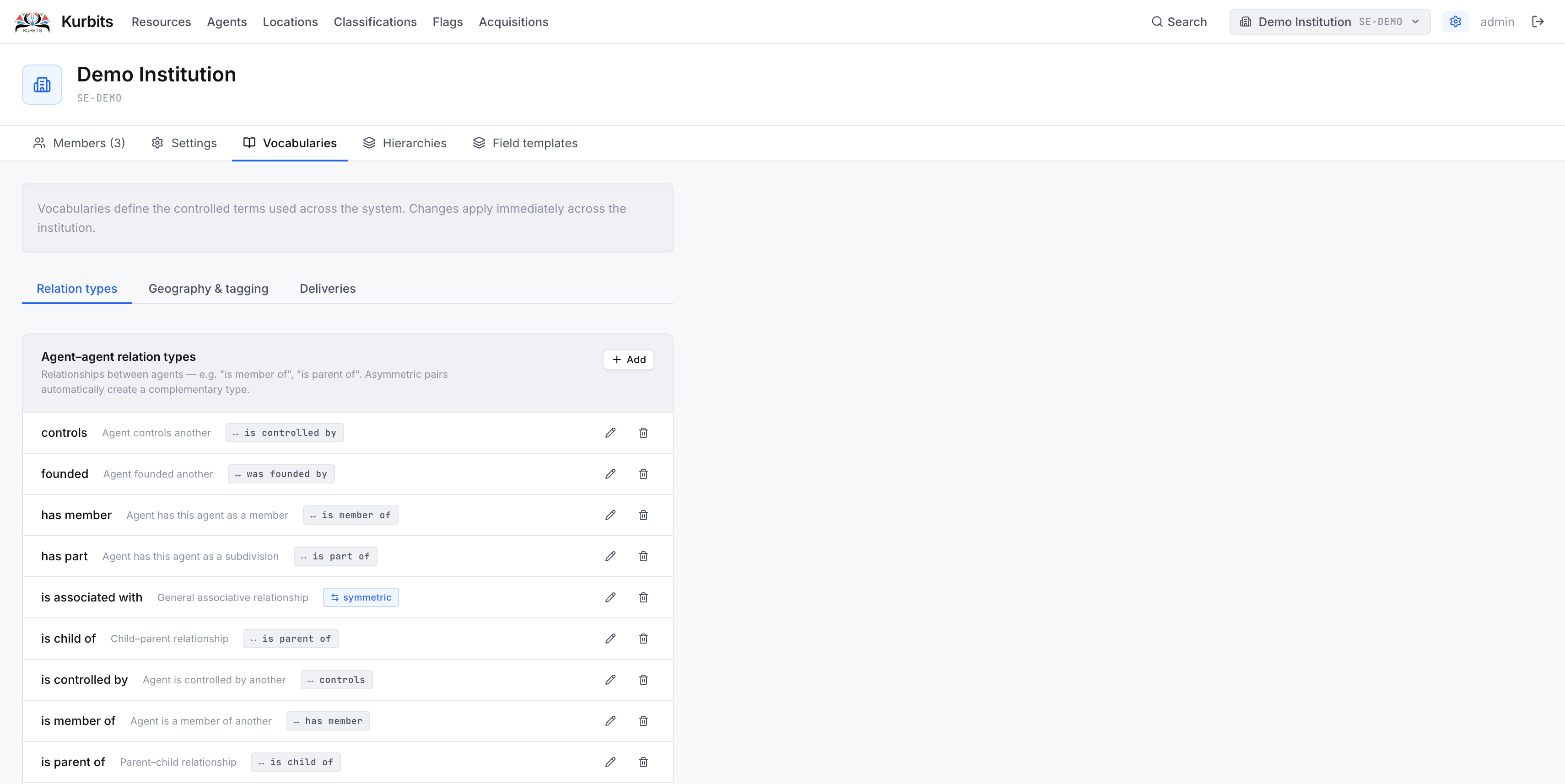Click the logout icon next to admin
The width and height of the screenshot is (1565, 784).
pos(1538,22)
